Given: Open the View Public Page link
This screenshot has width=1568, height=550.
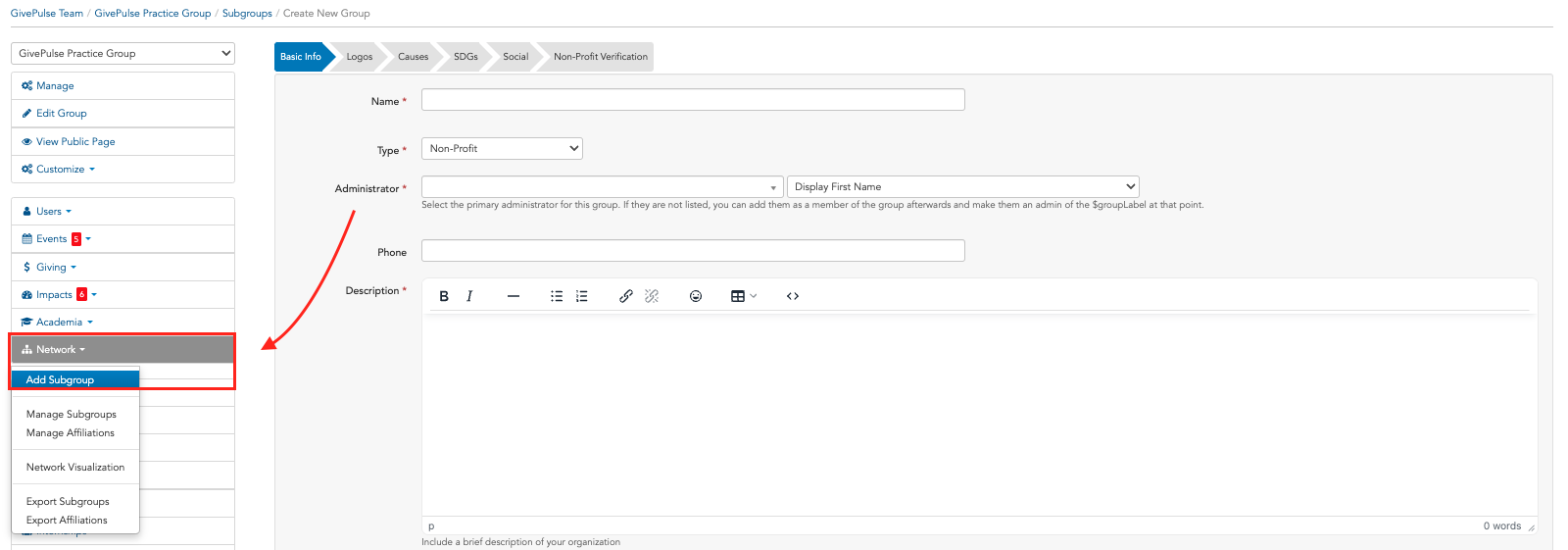Looking at the screenshot, I should [x=122, y=141].
